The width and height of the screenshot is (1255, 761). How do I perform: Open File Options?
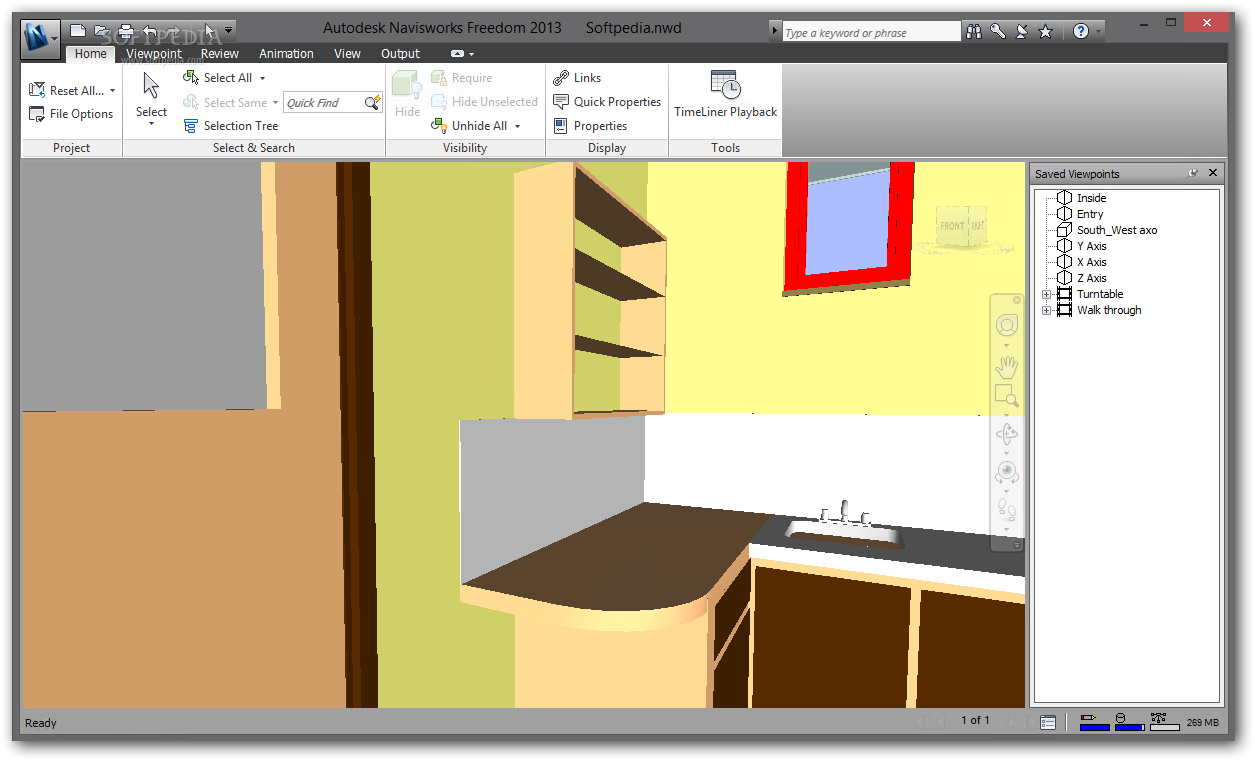71,114
